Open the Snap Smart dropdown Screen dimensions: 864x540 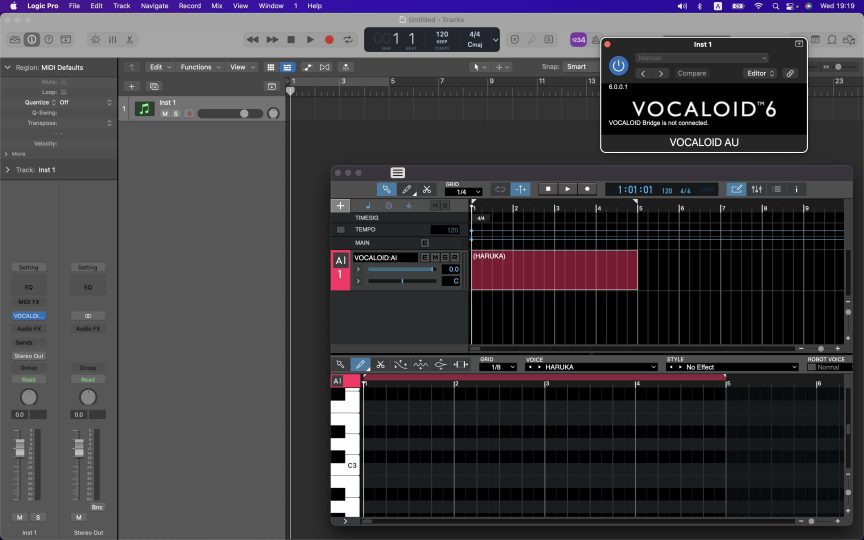(x=580, y=67)
